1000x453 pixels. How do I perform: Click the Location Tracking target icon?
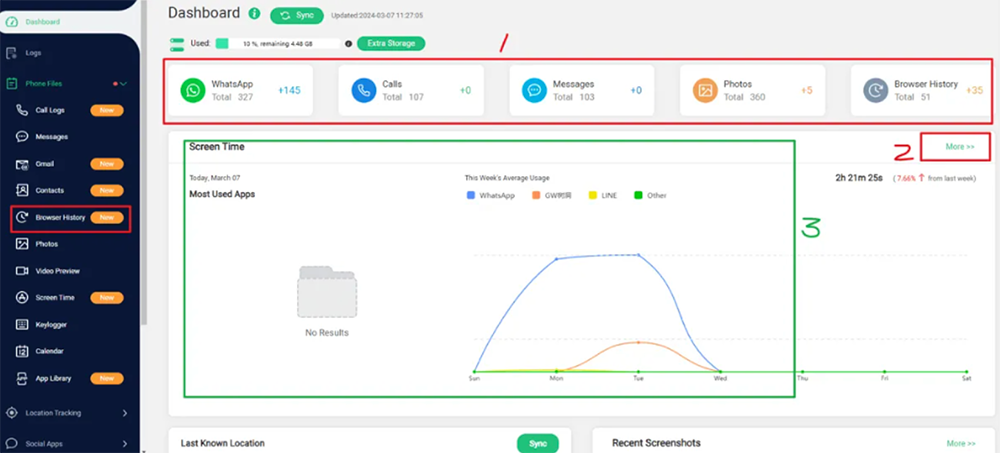11,413
